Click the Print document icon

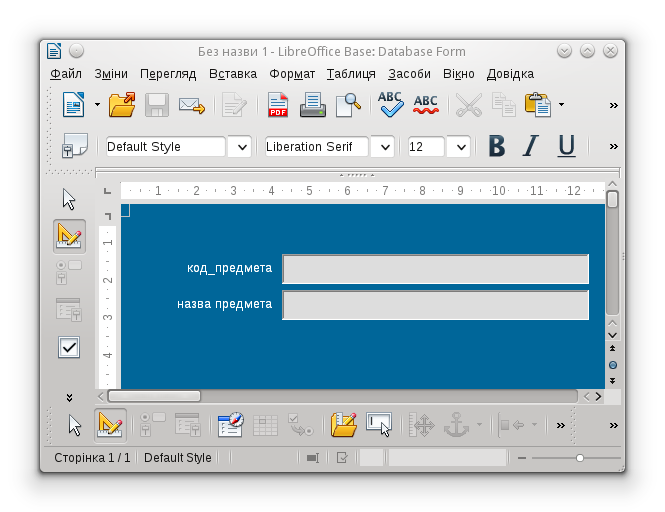(x=312, y=104)
